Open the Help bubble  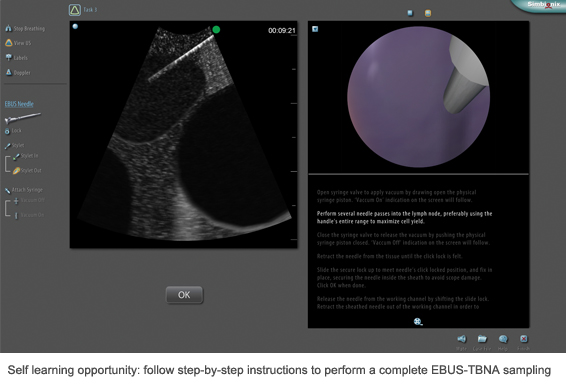tap(503, 339)
